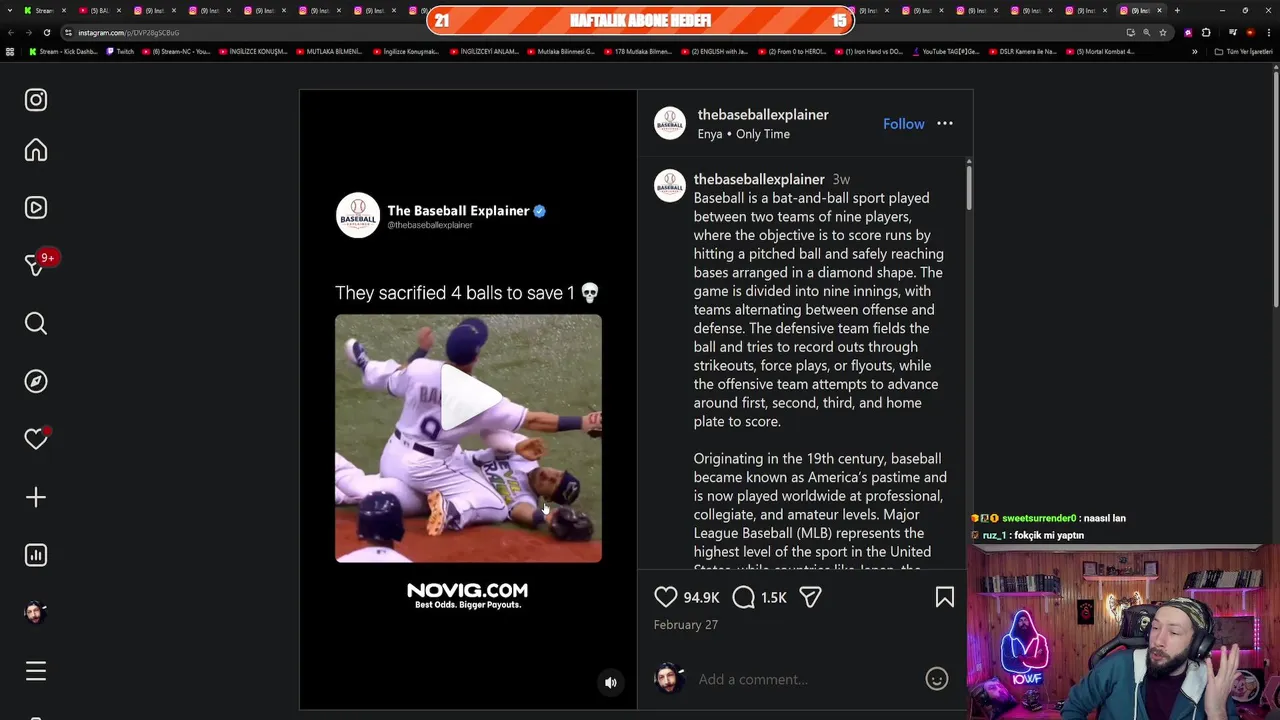Open the Search magnifier in sidebar
1280x720 pixels.
pos(36,323)
